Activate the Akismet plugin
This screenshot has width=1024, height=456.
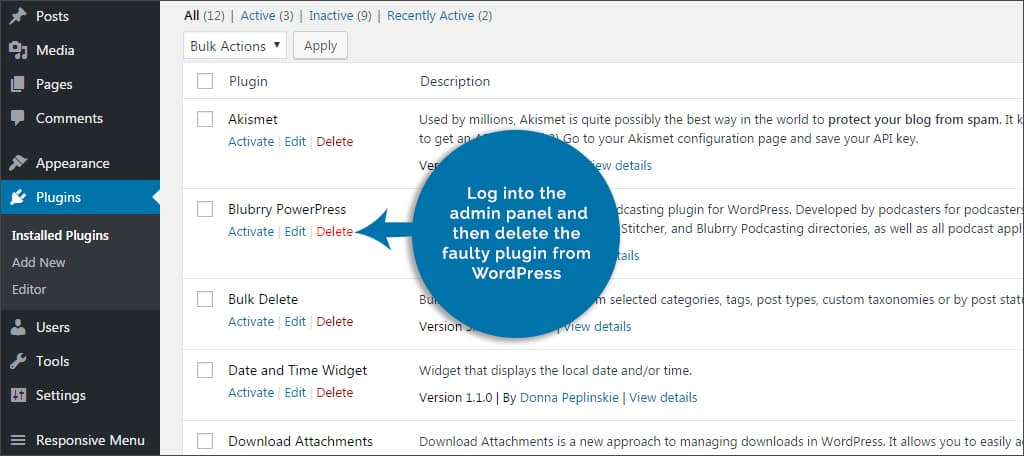coord(251,142)
